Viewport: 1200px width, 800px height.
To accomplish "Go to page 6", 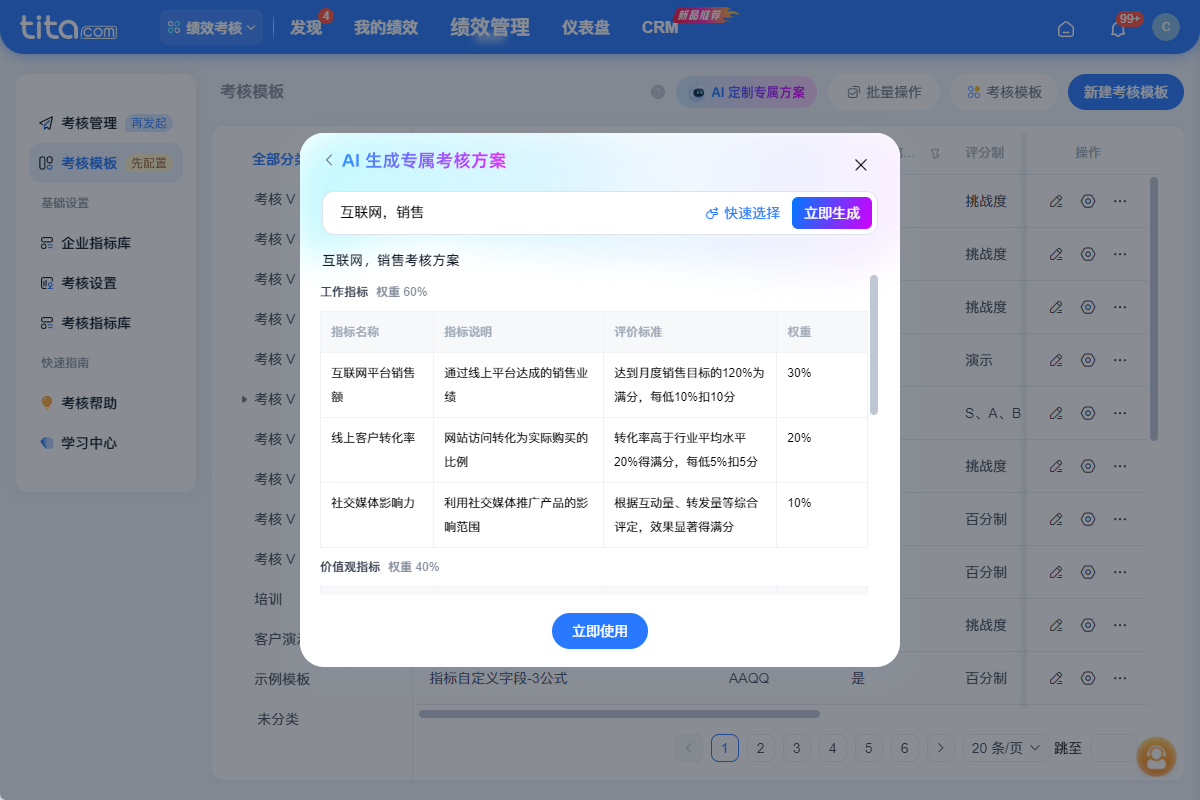I will 905,748.
